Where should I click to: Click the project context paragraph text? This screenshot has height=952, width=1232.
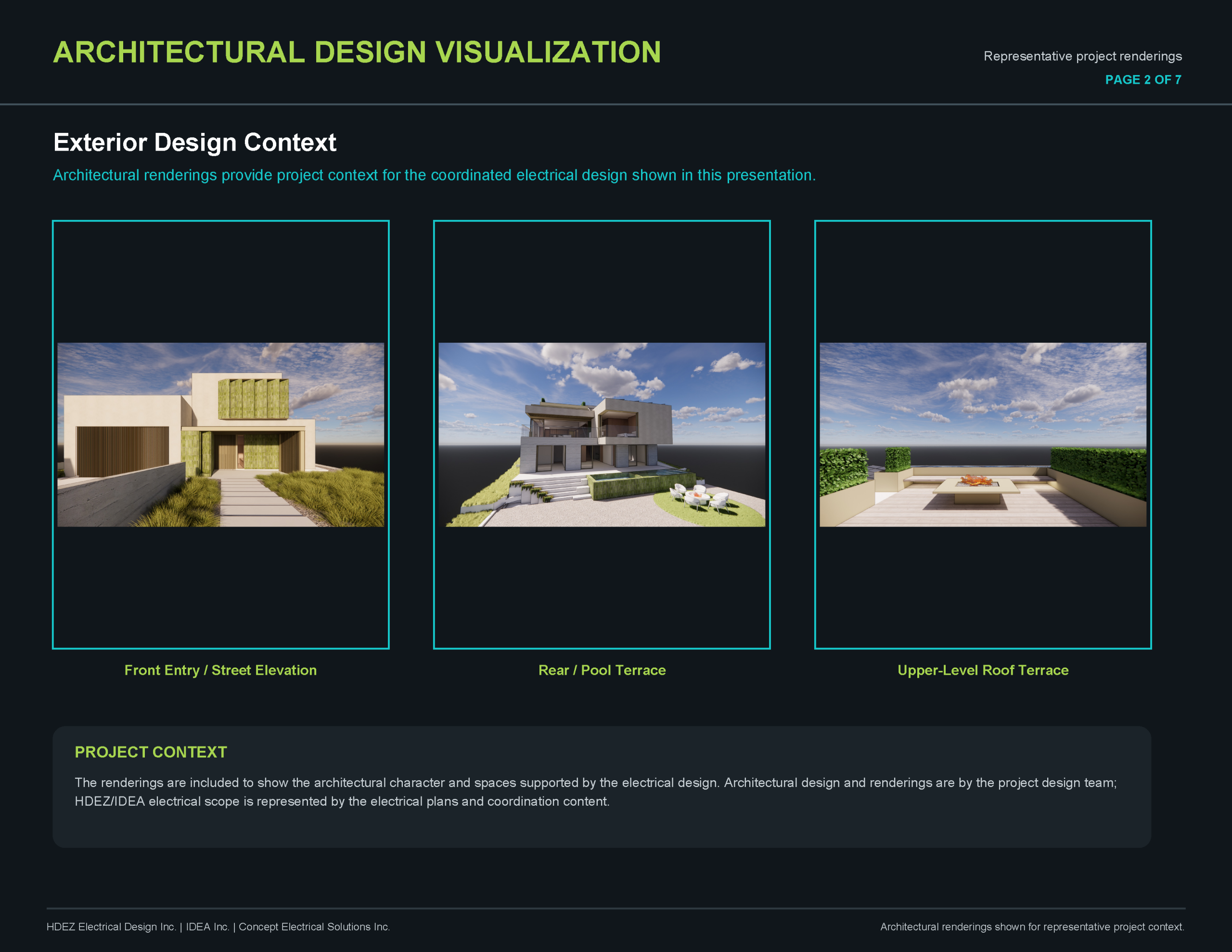pos(596,792)
